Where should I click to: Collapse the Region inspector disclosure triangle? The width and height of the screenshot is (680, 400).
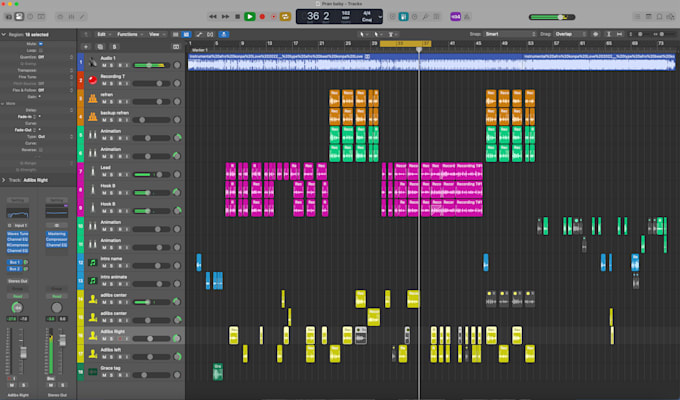click(4, 34)
